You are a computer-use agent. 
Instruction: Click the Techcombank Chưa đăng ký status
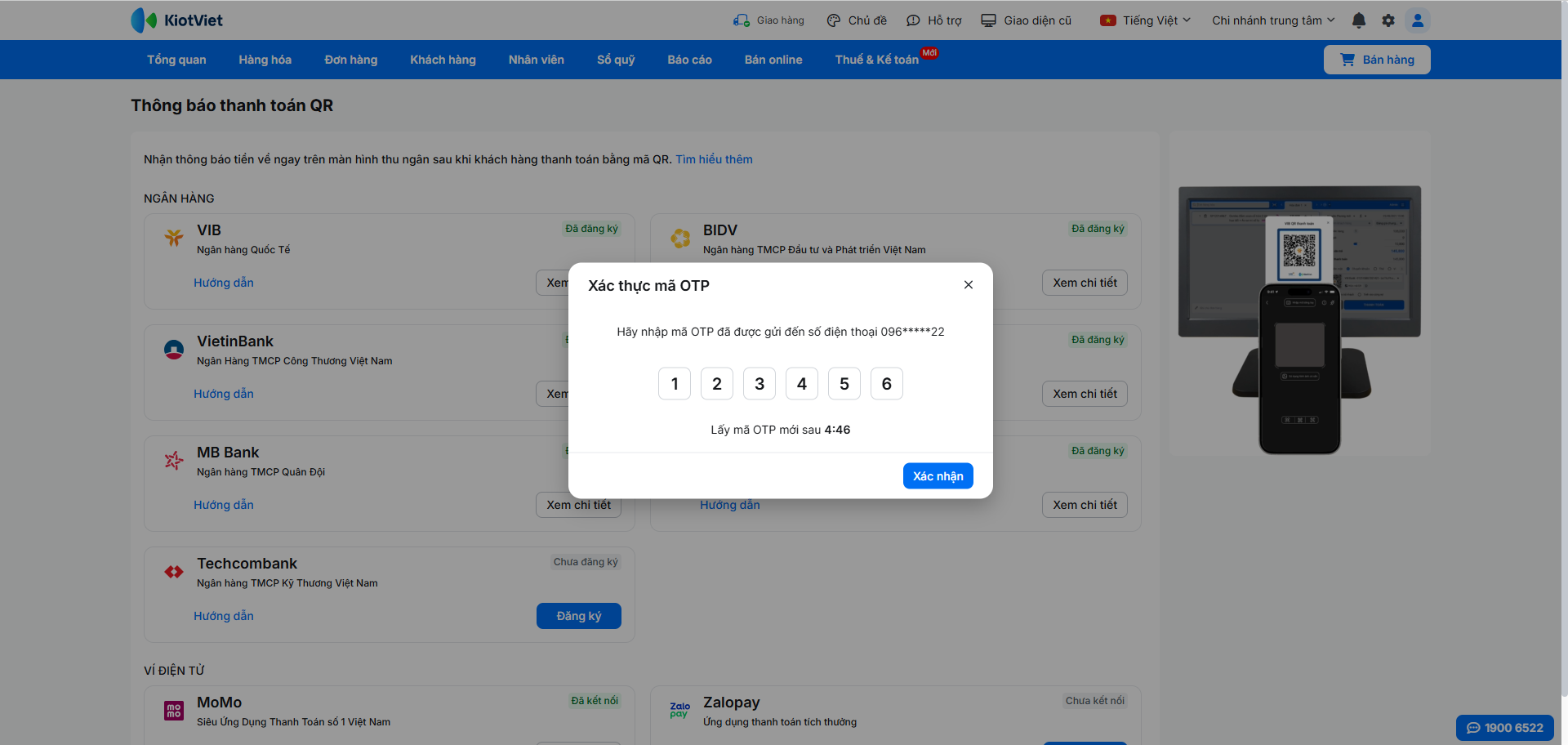point(586,562)
